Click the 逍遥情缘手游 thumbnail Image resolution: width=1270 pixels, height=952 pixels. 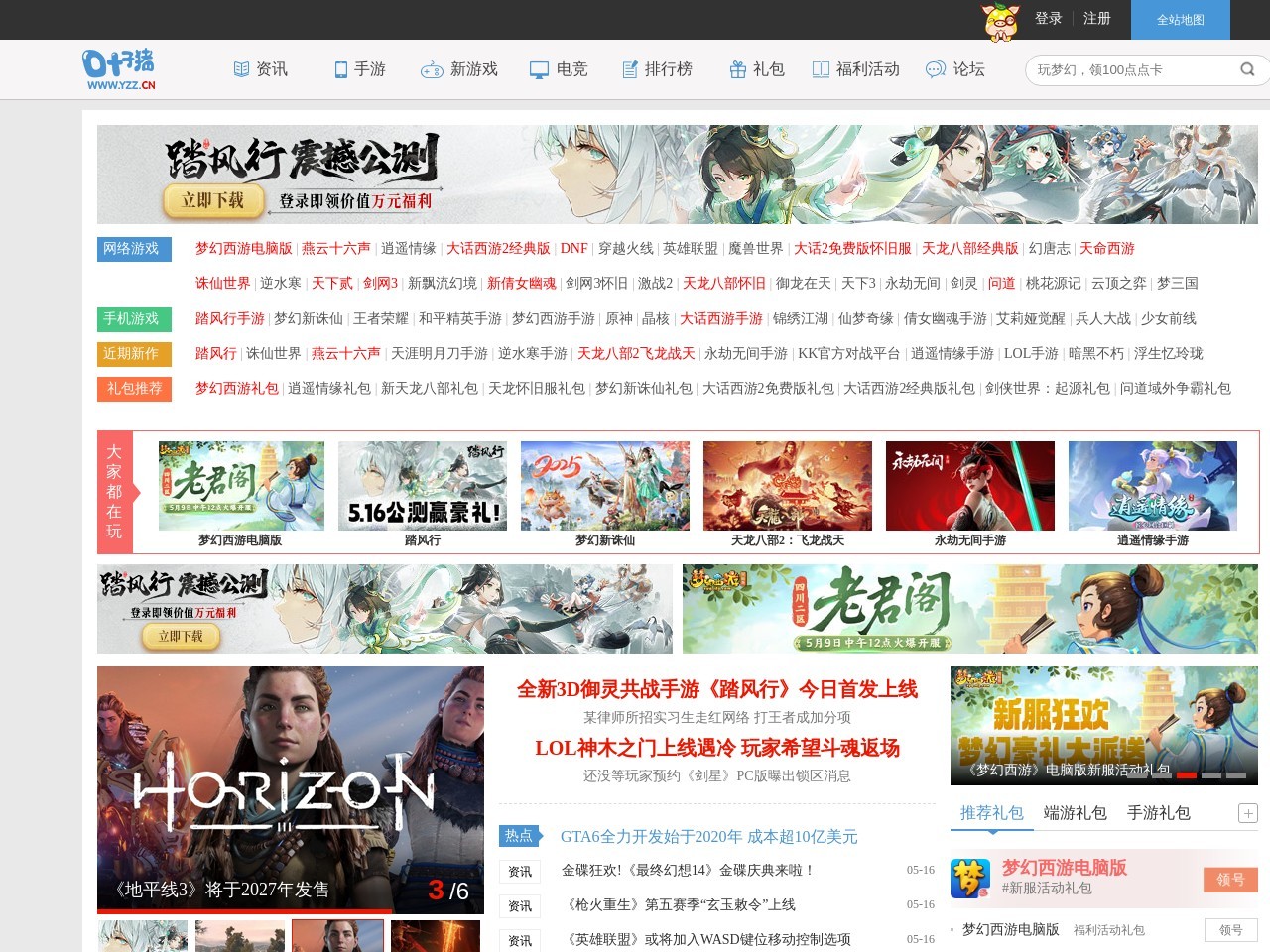click(1153, 486)
